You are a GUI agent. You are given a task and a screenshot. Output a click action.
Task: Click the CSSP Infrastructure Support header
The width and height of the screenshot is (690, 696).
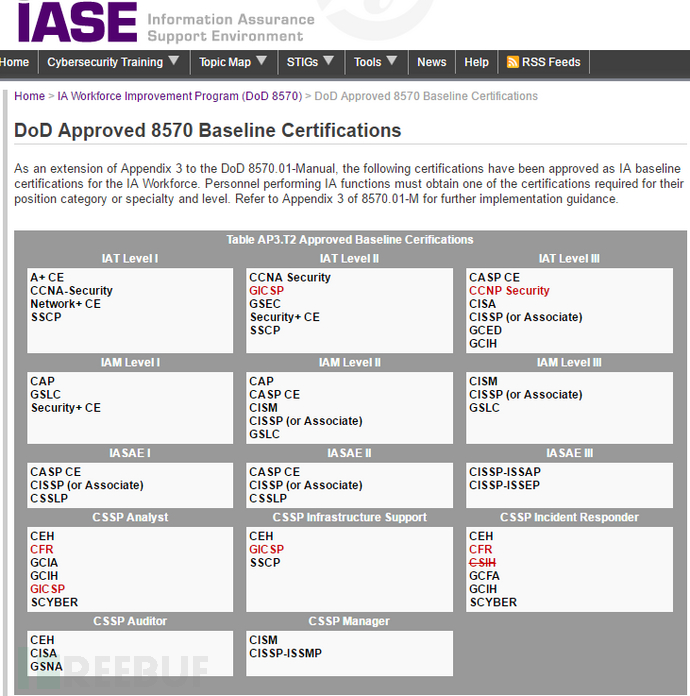(349, 517)
